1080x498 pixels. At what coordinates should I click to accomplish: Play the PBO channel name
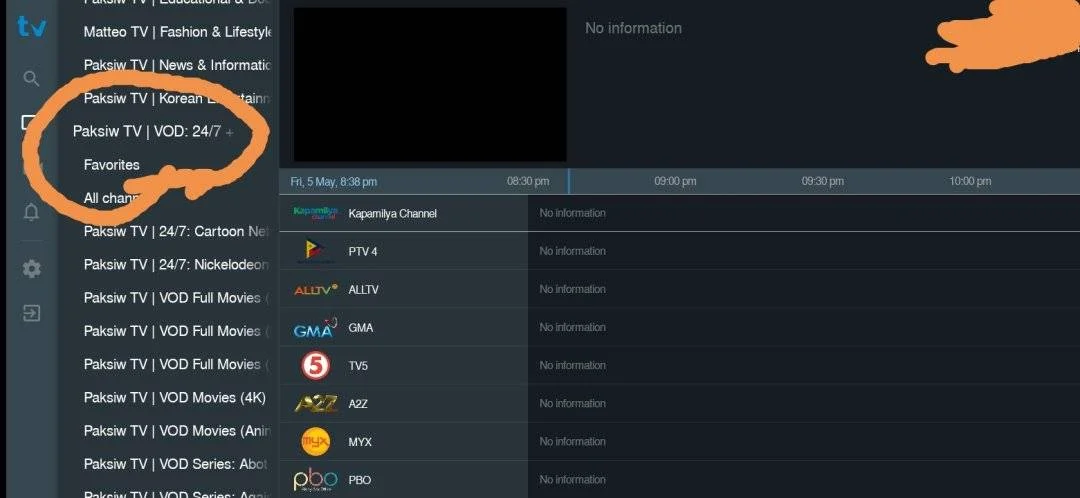click(360, 480)
